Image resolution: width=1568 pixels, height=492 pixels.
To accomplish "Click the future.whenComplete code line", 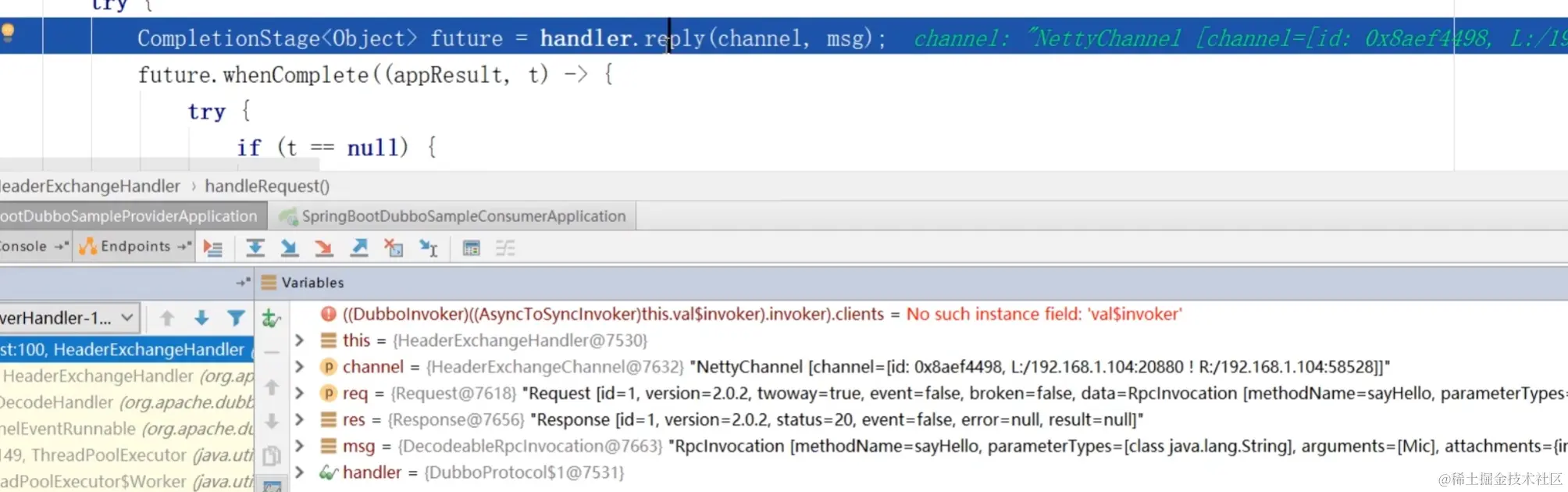I will tap(376, 75).
